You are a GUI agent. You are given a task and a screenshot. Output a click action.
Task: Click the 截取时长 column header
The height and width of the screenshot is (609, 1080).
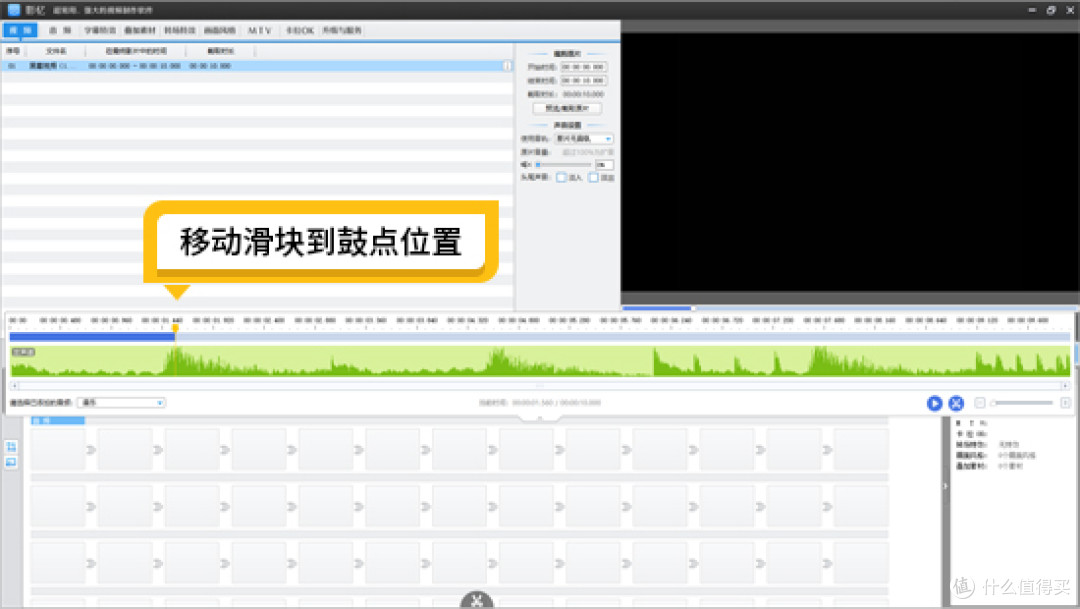(x=220, y=51)
